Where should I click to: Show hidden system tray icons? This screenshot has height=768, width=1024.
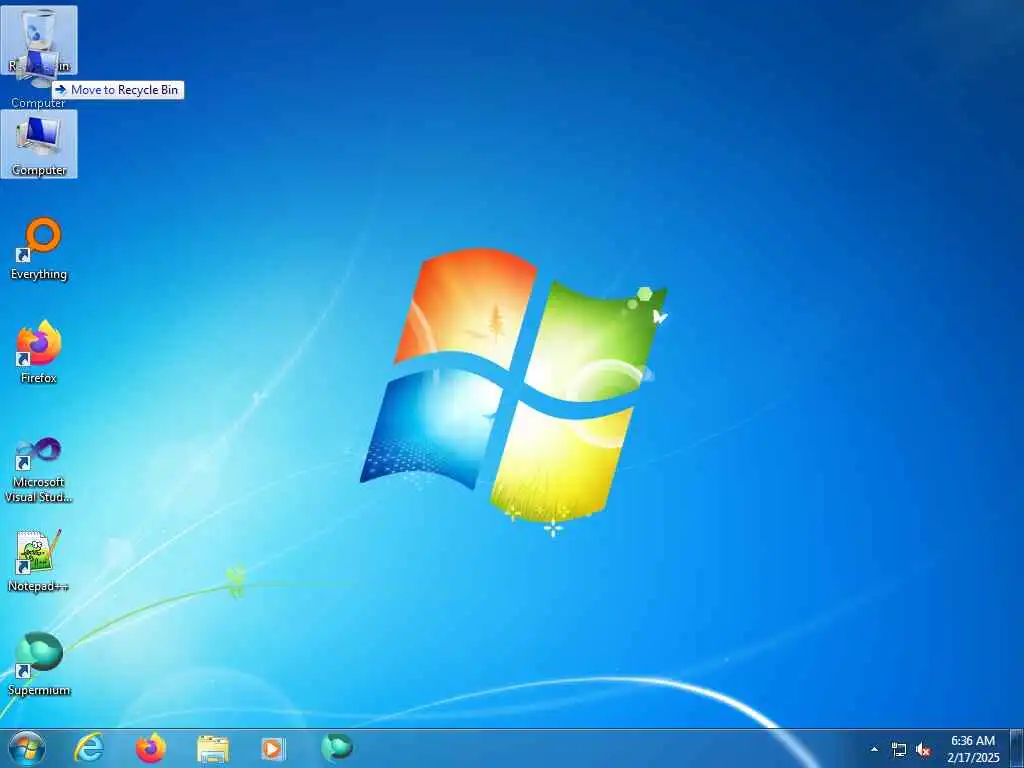[x=874, y=749]
